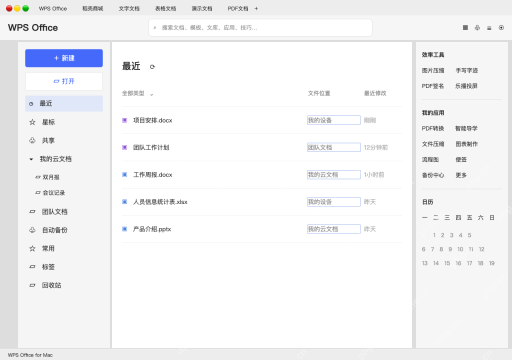Click the blue 新建 button
Image resolution: width=512 pixels, height=360 pixels.
pyautogui.click(x=64, y=58)
